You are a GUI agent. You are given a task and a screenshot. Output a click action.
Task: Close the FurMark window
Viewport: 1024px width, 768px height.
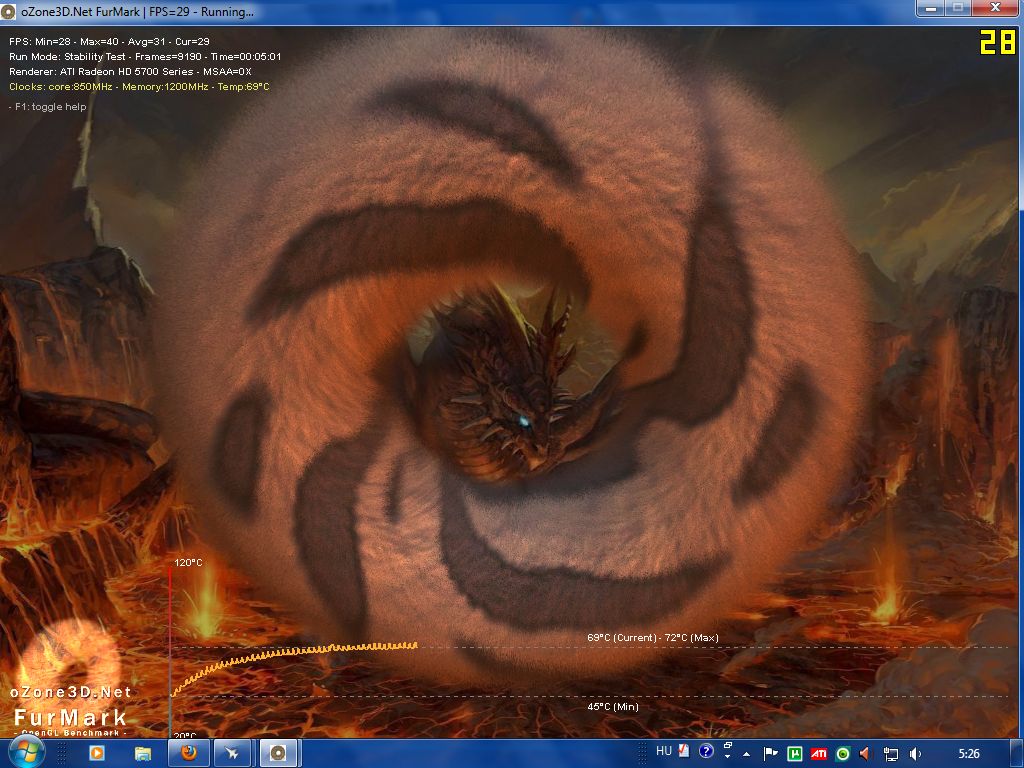[995, 8]
